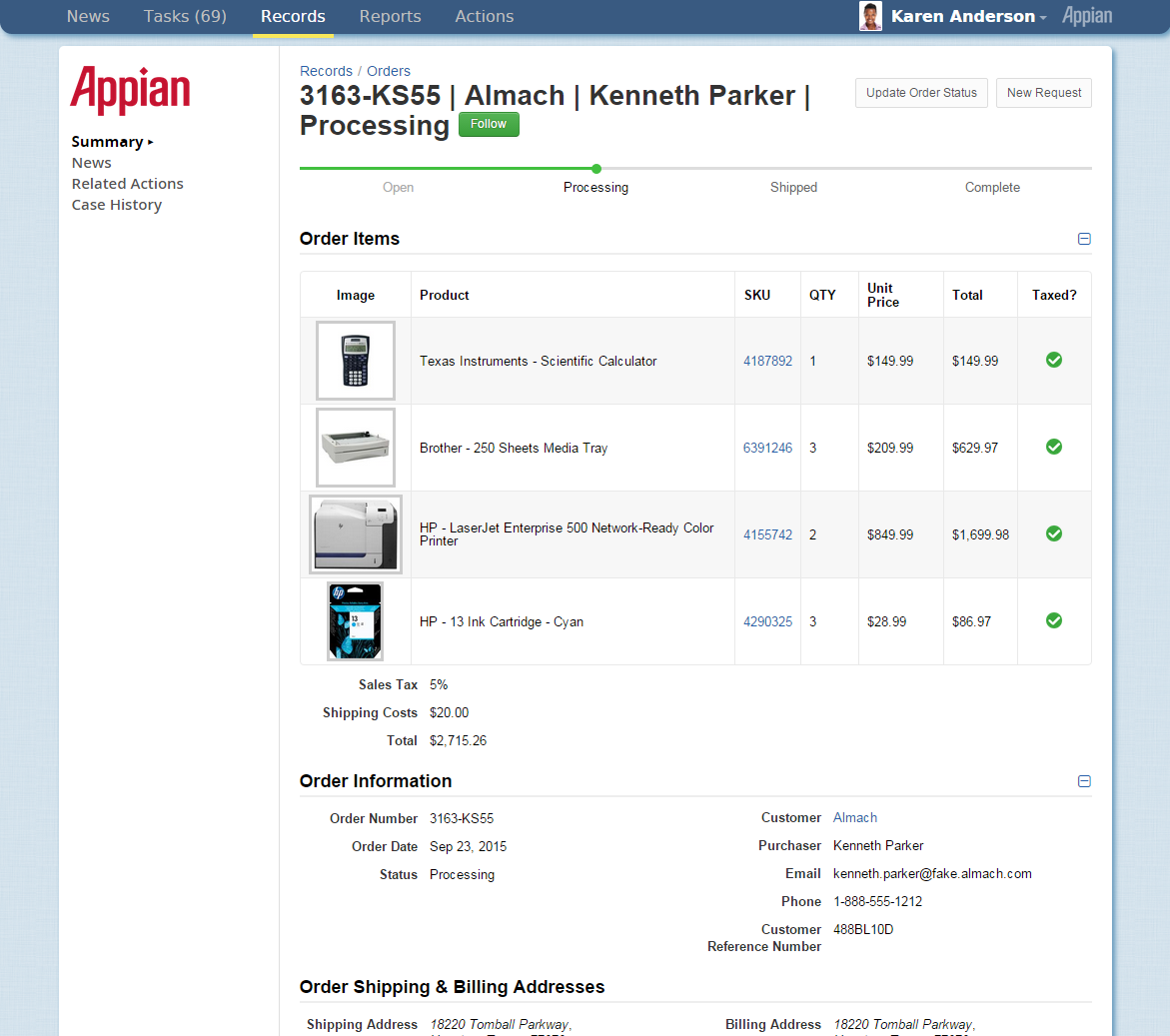The image size is (1170, 1036).
Task: Go to News tab in top navigation
Action: click(x=88, y=16)
